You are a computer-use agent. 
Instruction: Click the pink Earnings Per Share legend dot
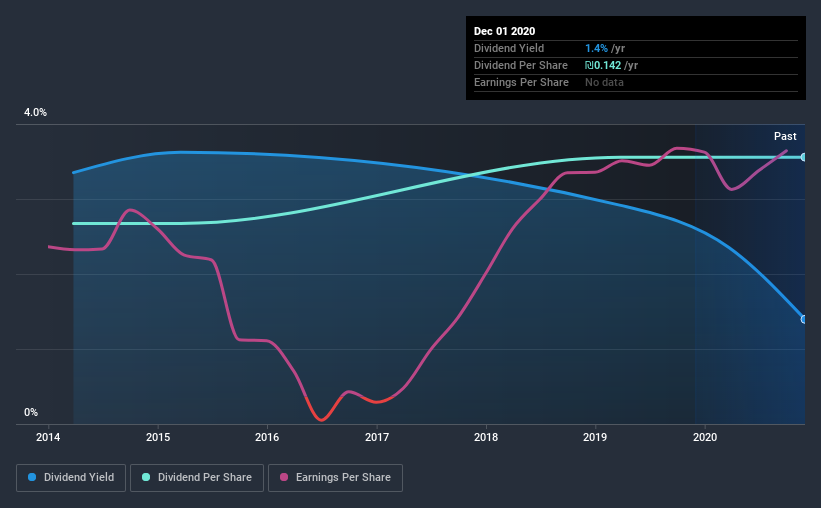[284, 477]
